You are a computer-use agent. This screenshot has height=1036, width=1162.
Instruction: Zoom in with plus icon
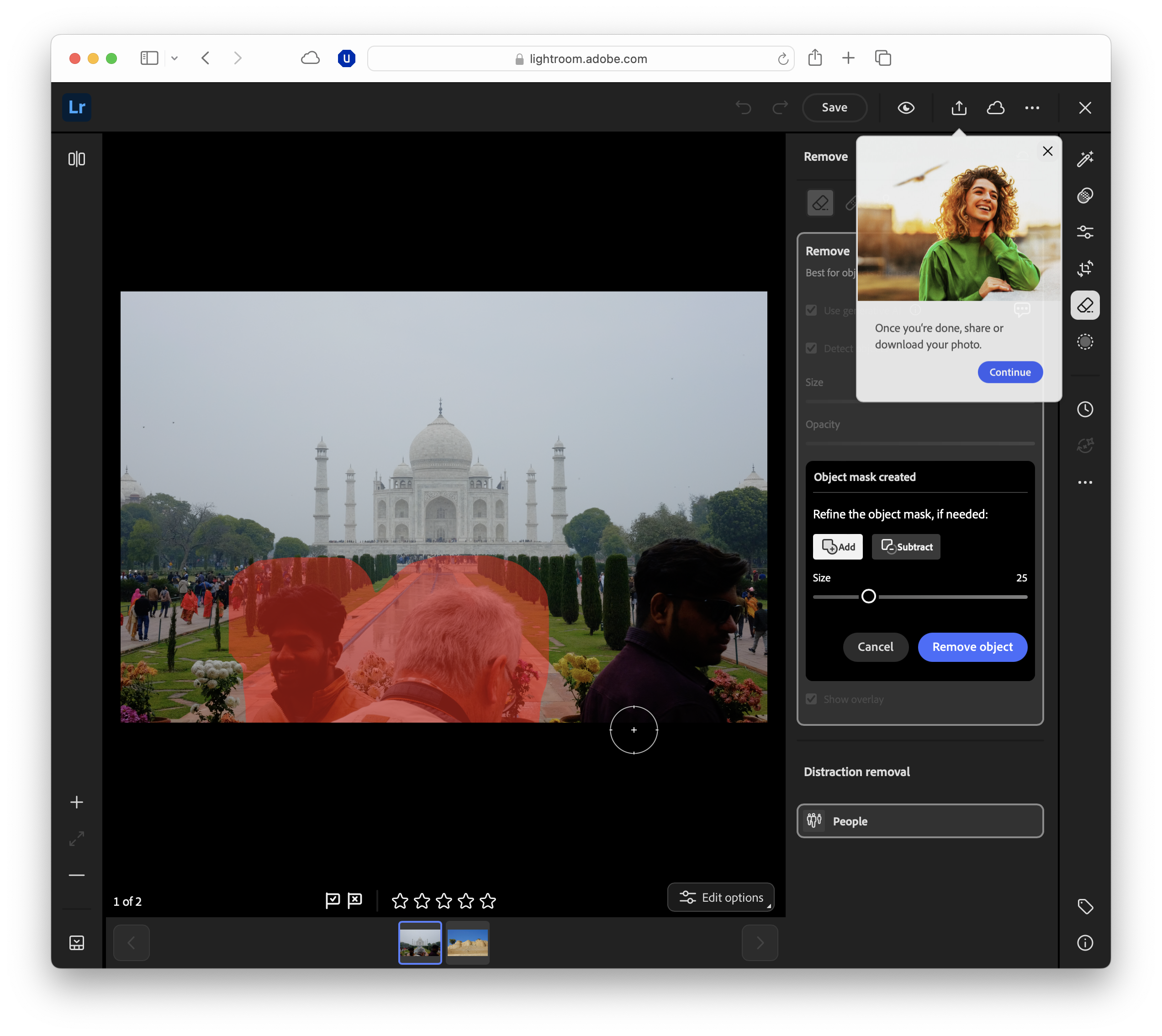coord(76,802)
